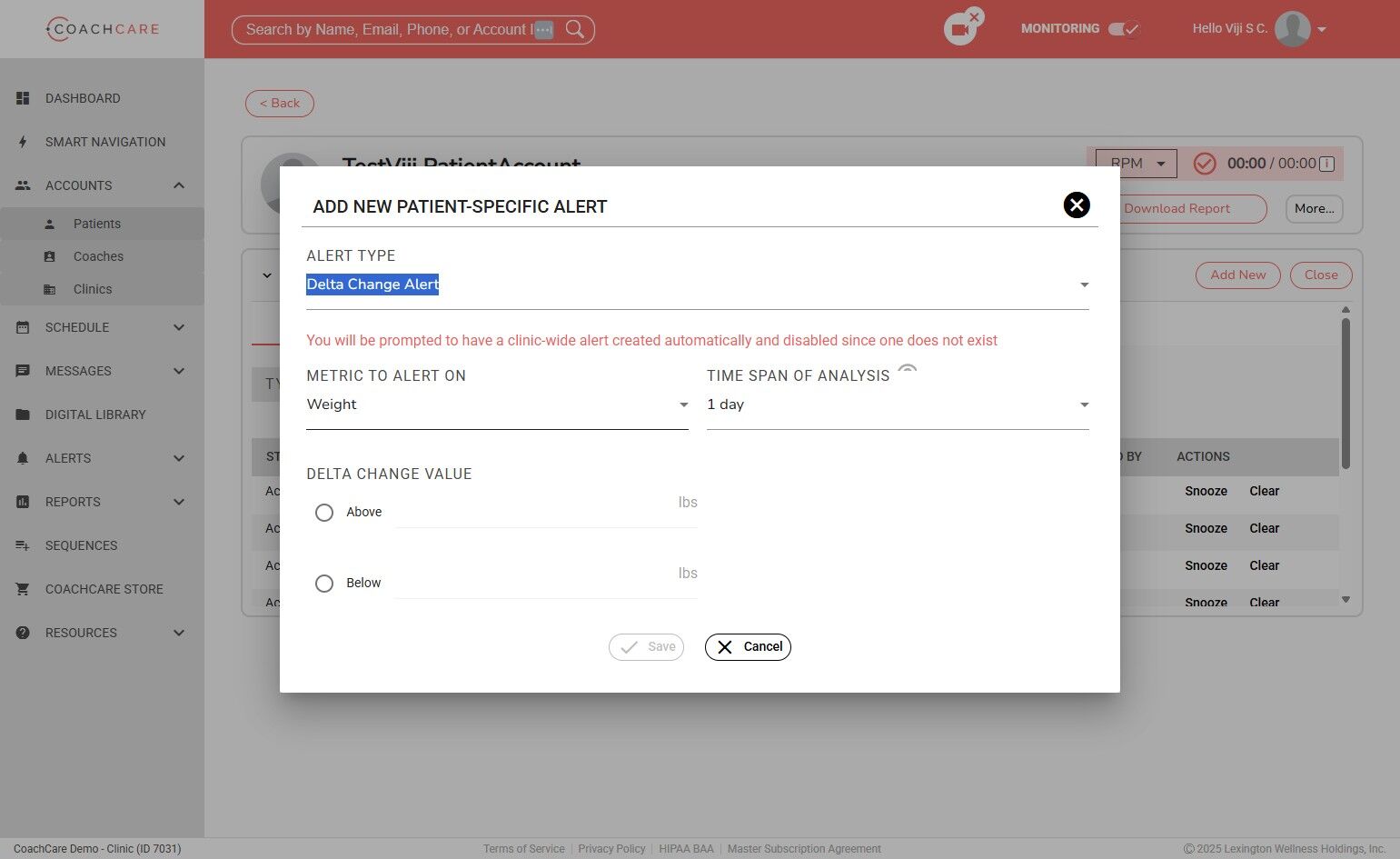This screenshot has width=1400, height=859.
Task: Click the video camera icon in header
Action: click(958, 30)
